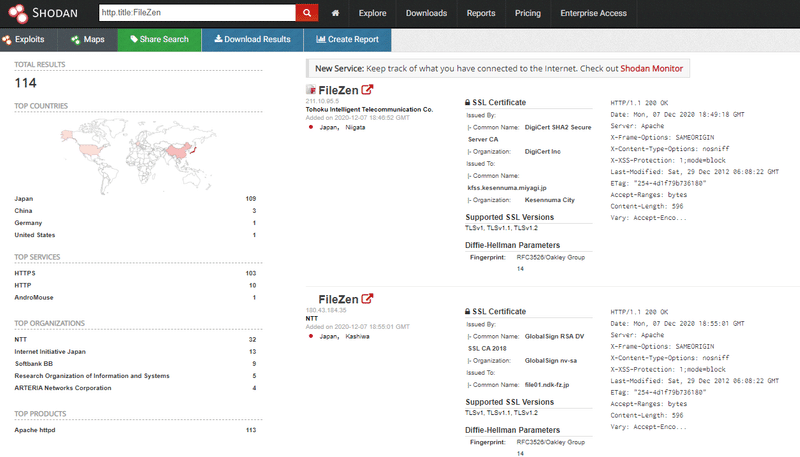Viewport: 800px width, 457px height.
Task: Filter by AndroMouse service
Action: [34, 298]
